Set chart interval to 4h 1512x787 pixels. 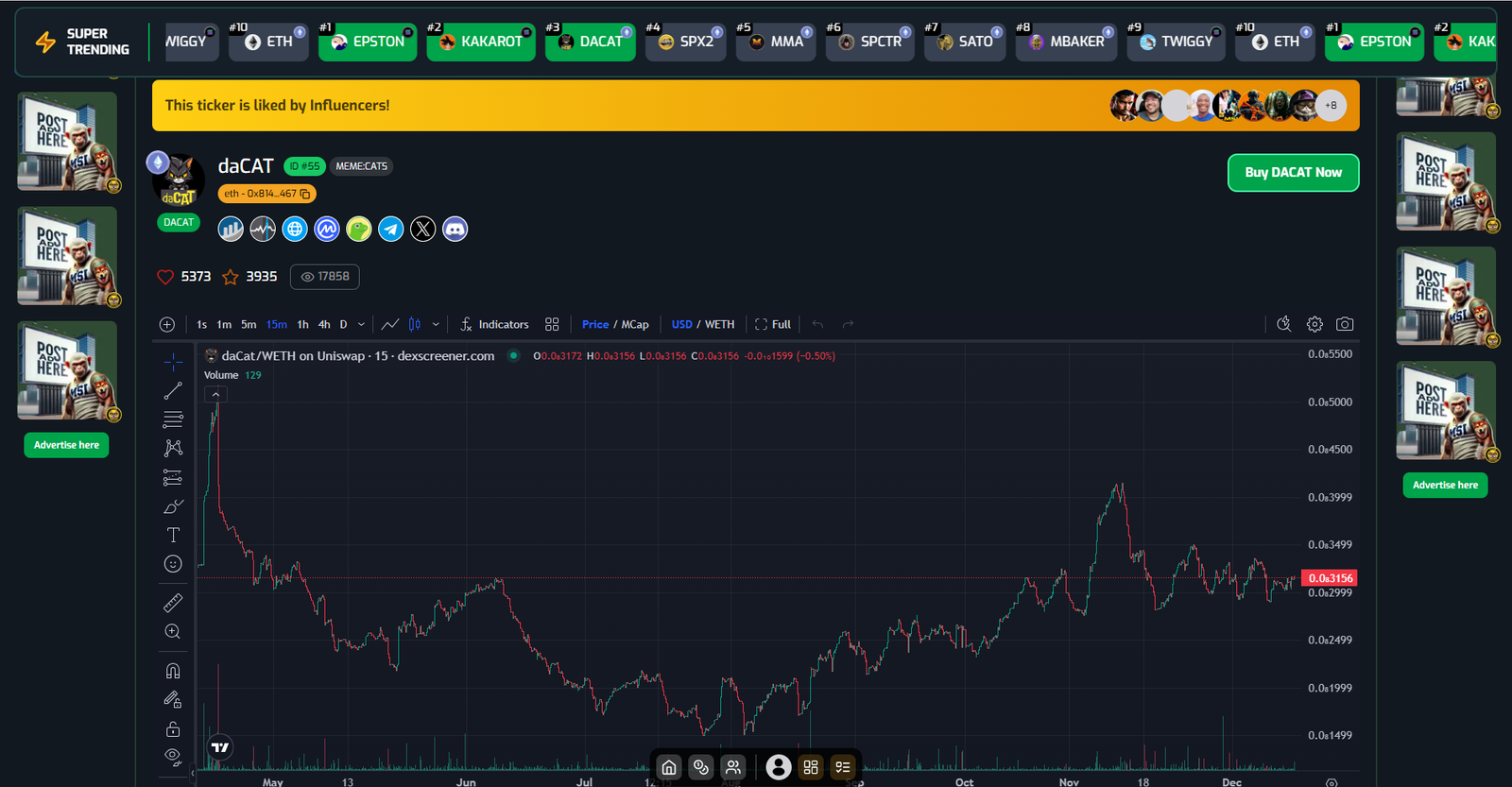pyautogui.click(x=324, y=324)
